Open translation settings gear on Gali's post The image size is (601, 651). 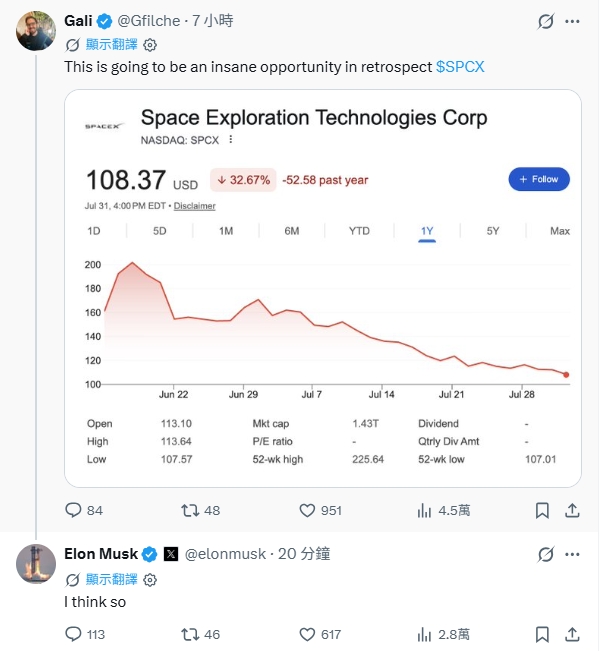[x=150, y=45]
